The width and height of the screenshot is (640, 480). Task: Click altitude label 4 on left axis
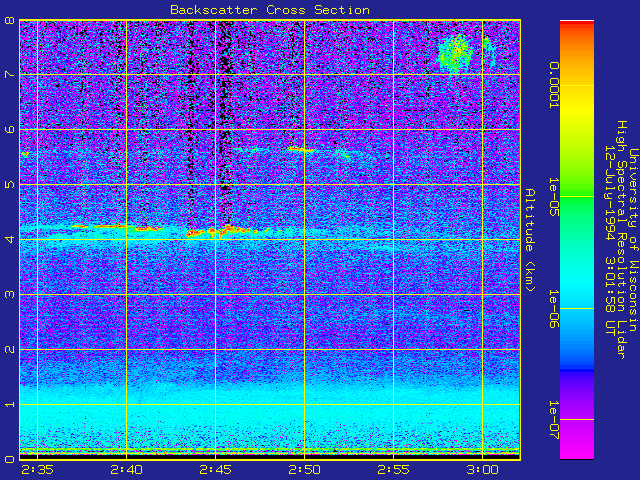click(x=9, y=239)
